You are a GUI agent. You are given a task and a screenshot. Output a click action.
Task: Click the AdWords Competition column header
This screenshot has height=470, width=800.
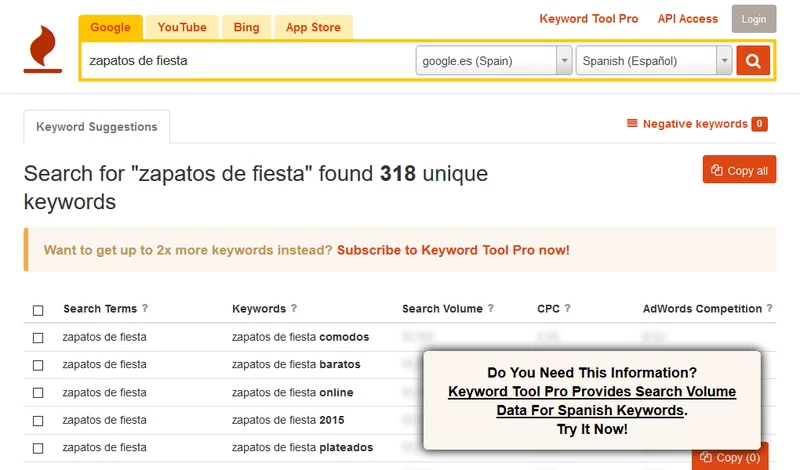click(x=702, y=309)
